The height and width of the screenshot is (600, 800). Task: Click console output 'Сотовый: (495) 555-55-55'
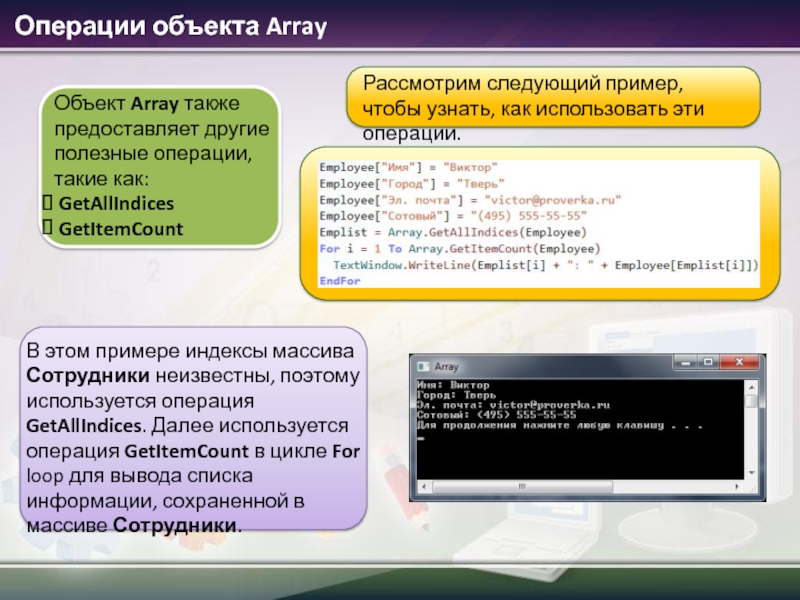pos(496,415)
